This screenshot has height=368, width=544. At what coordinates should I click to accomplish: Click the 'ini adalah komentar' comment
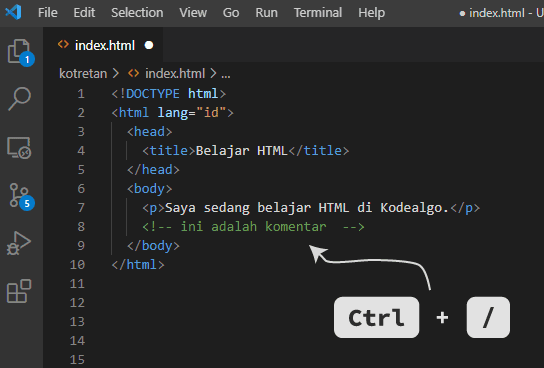coord(253,227)
